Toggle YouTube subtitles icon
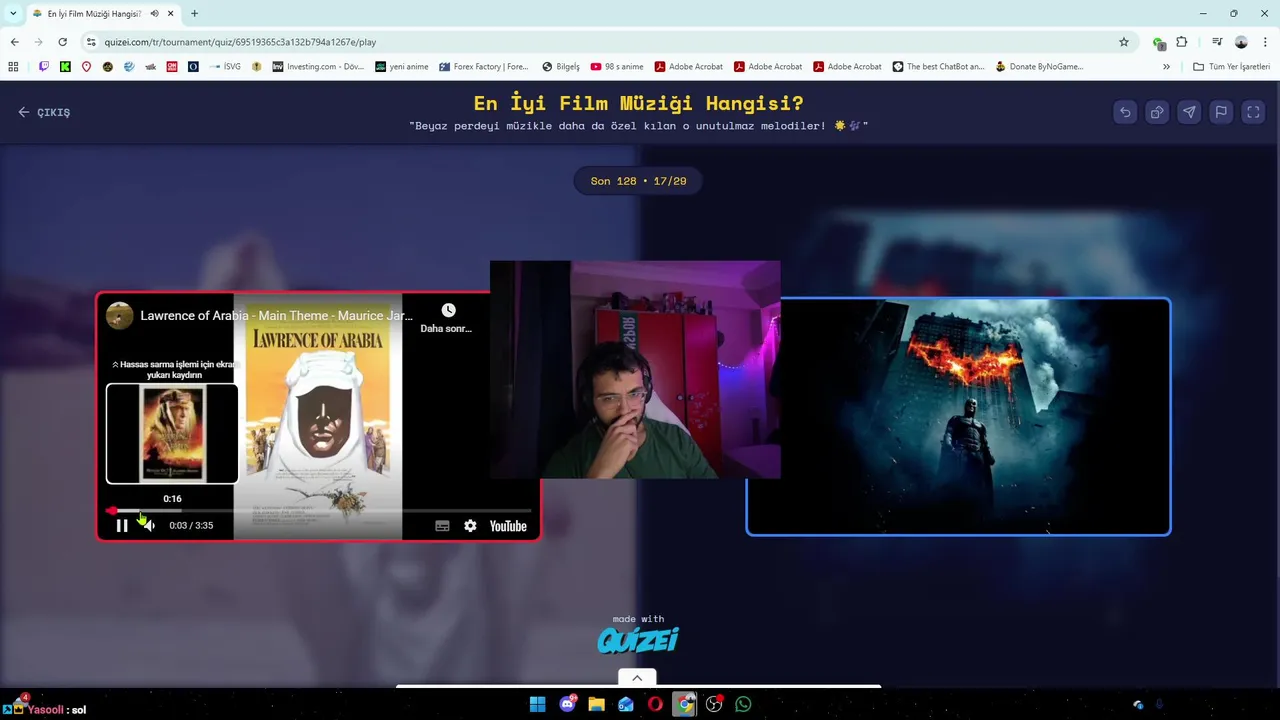This screenshot has width=1280, height=720. [442, 526]
